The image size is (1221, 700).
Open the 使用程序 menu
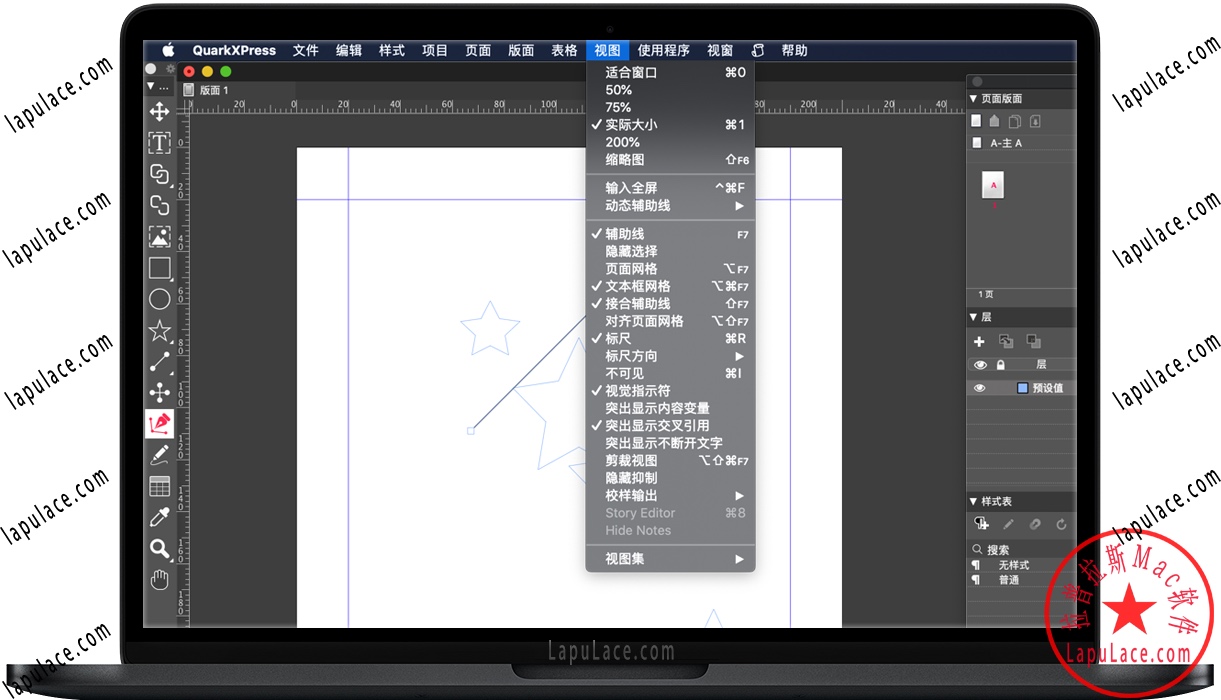click(665, 50)
